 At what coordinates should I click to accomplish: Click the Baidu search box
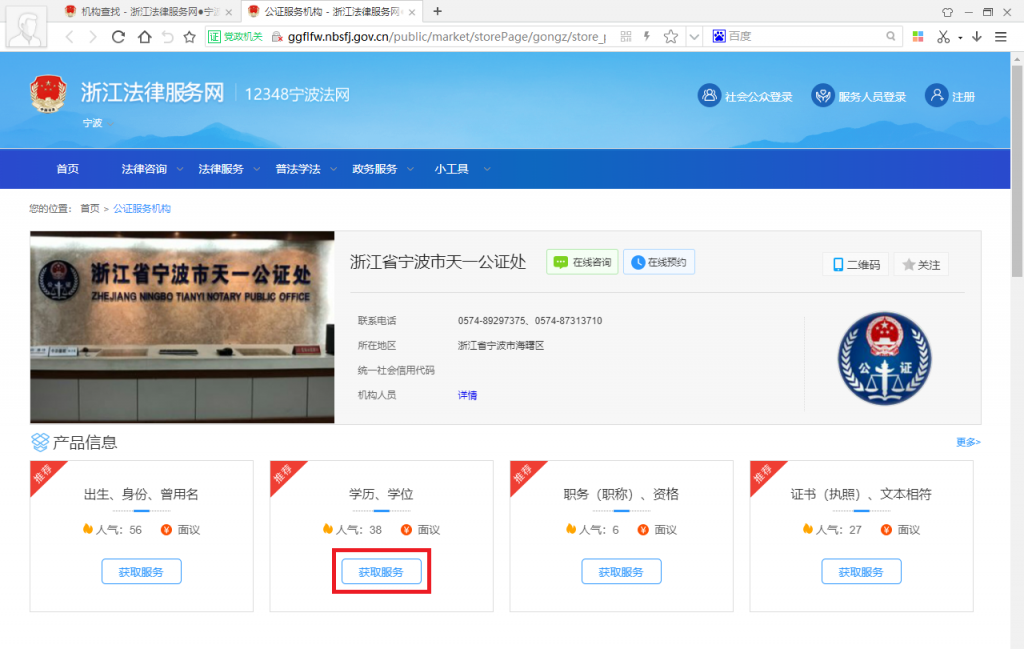[805, 37]
